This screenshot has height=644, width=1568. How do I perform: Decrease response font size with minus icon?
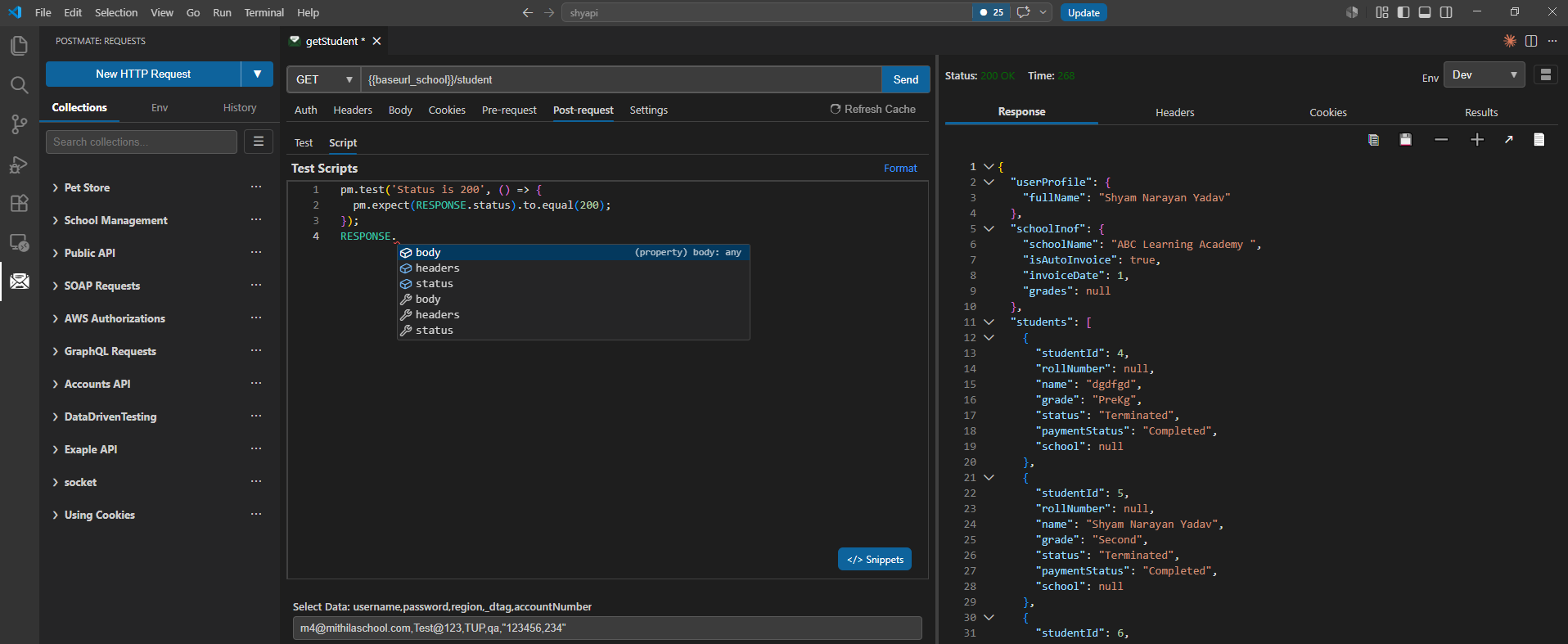point(1441,140)
